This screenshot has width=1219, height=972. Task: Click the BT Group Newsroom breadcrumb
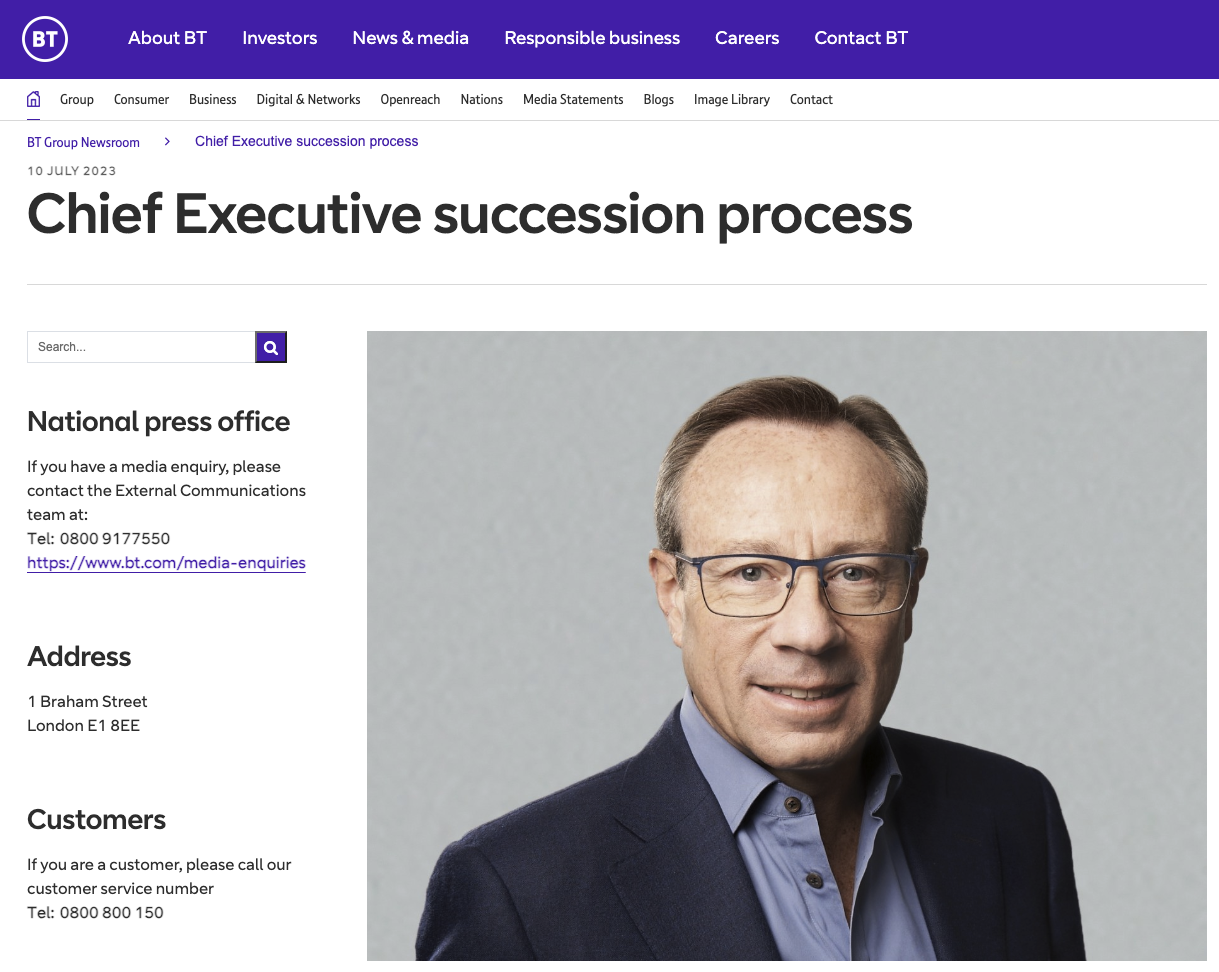pos(83,143)
